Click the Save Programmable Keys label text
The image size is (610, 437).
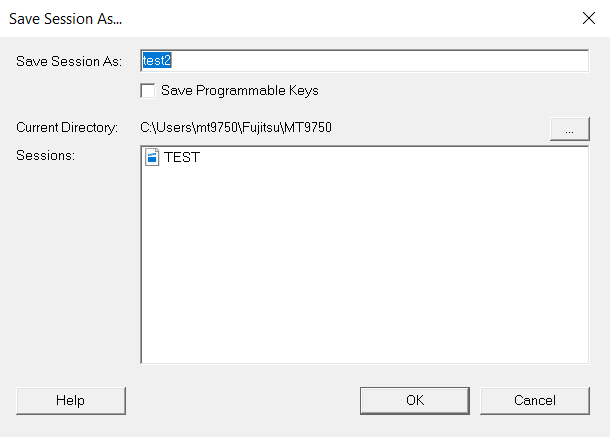[x=240, y=91]
